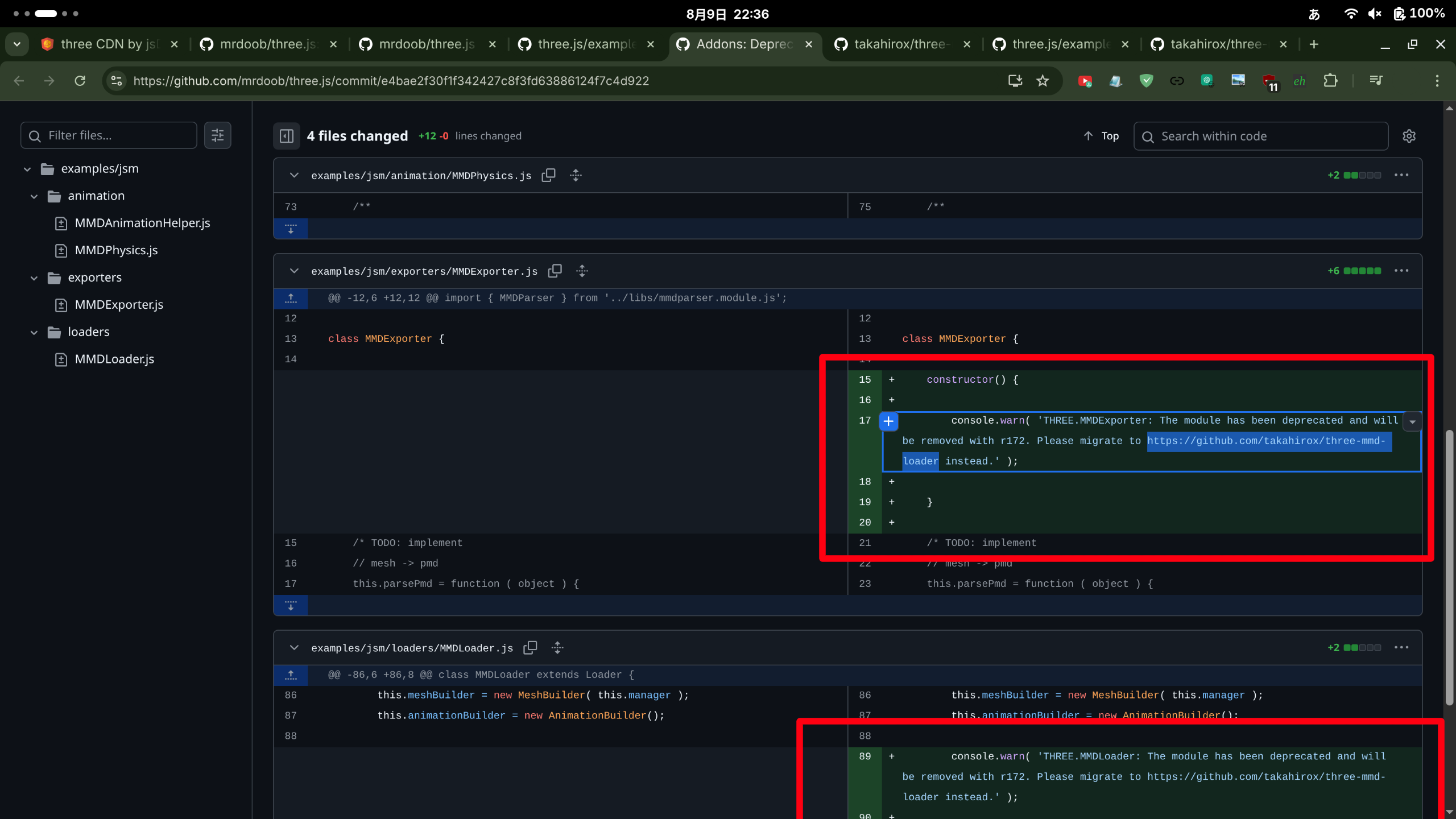The width and height of the screenshot is (1456, 819).
Task: Open MMDExporter.js in file tree
Action: coord(119,305)
